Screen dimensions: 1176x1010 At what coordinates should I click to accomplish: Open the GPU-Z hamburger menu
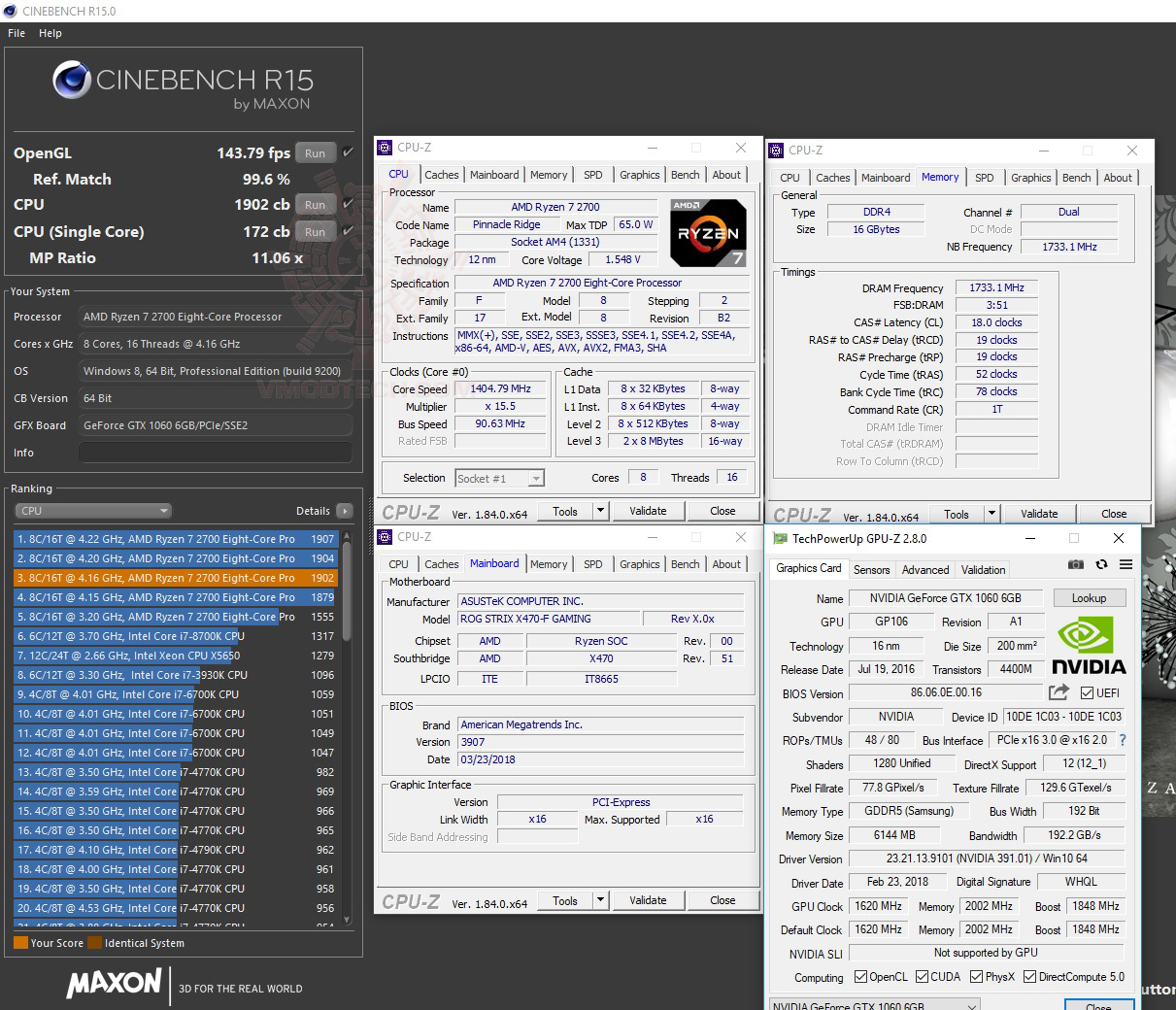click(x=1126, y=564)
